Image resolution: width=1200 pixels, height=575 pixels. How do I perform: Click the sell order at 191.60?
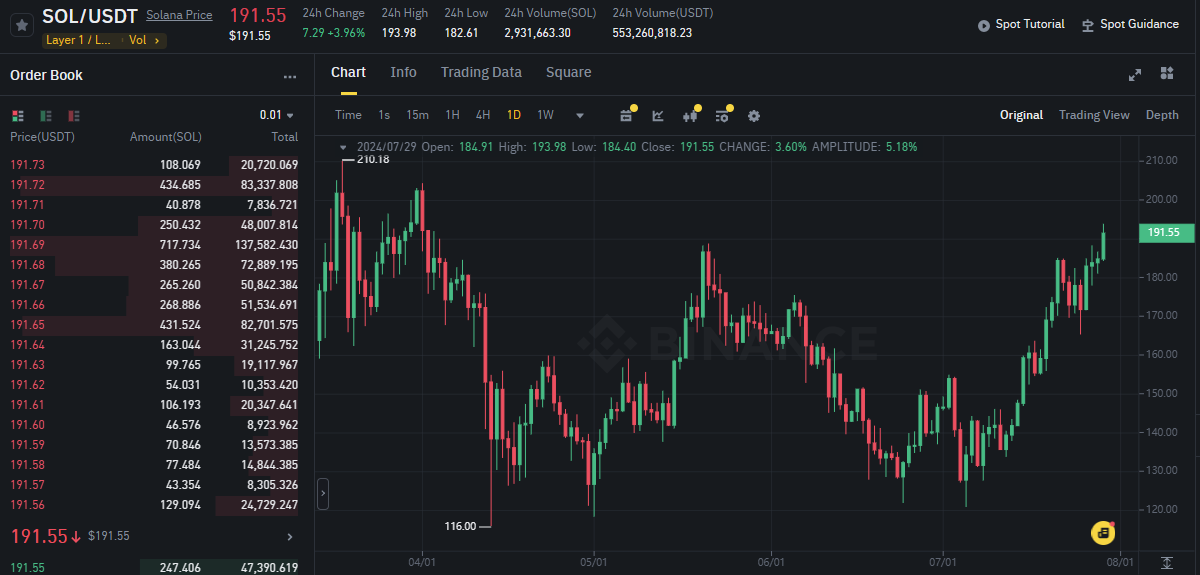(x=154, y=425)
